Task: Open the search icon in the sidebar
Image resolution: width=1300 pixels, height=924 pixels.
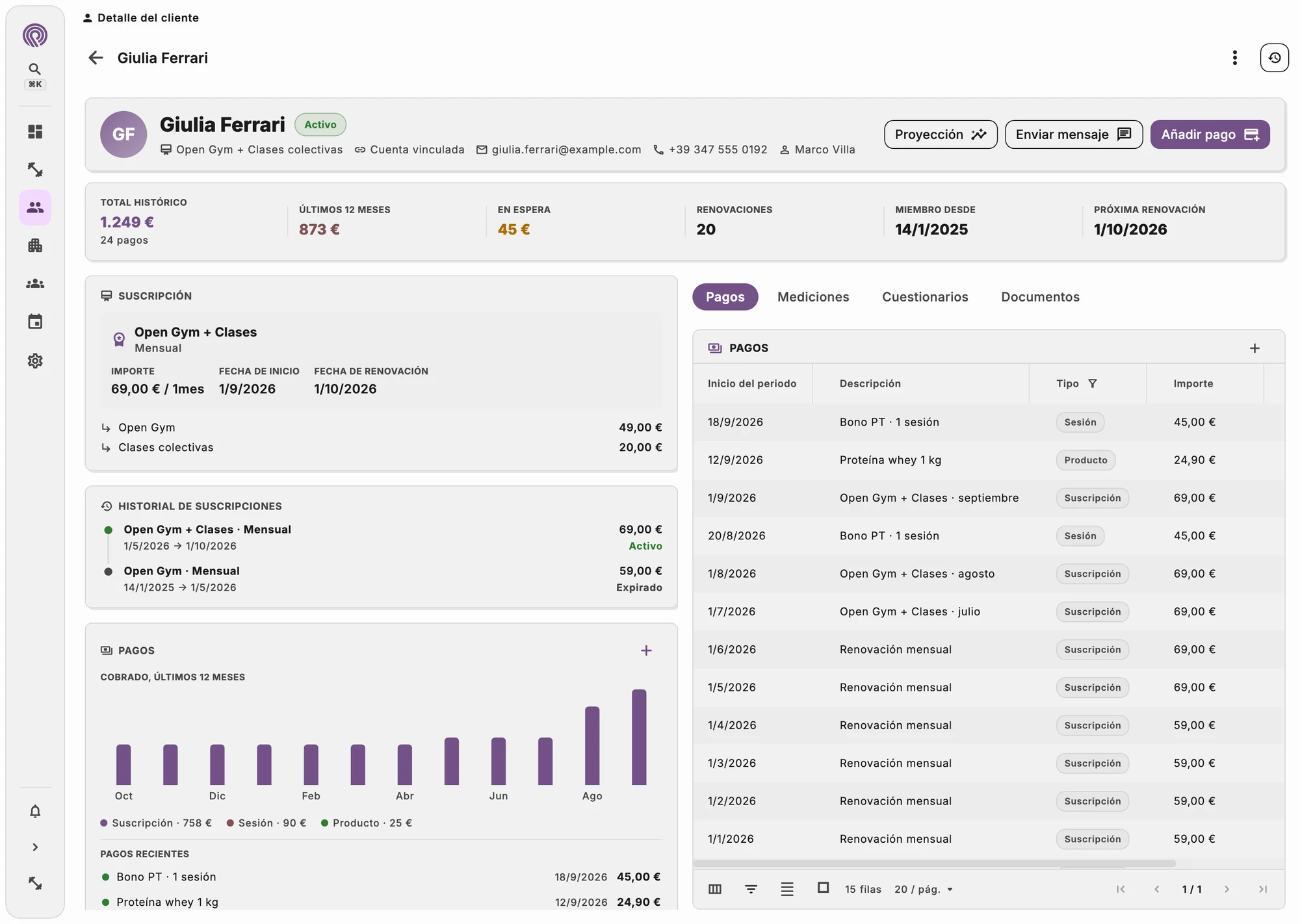Action: pos(35,69)
